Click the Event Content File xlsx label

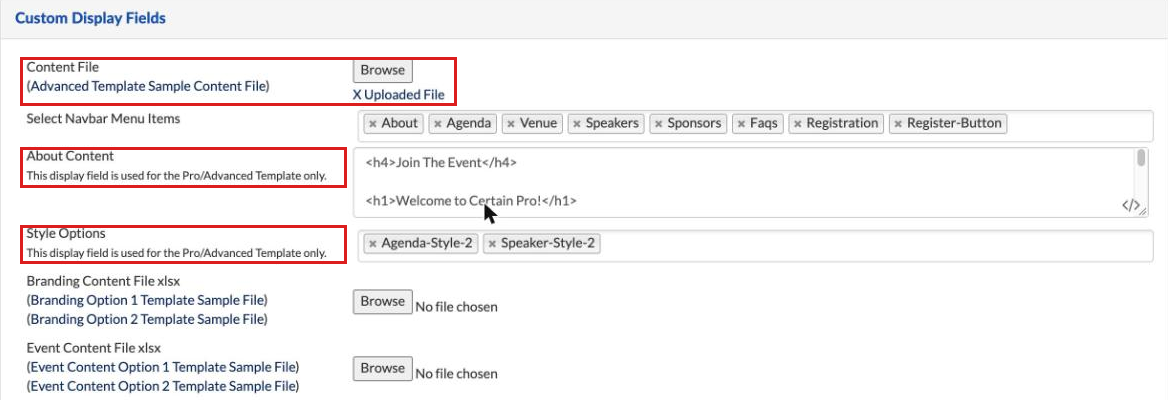[94, 349]
